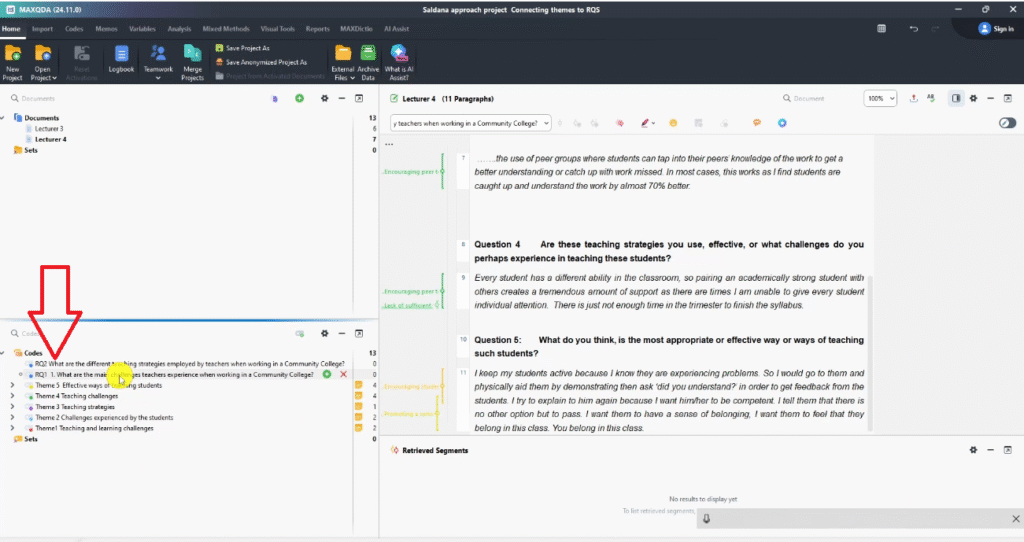Toggle the sidebar display in document browser
The width and height of the screenshot is (1024, 542).
coord(956,98)
